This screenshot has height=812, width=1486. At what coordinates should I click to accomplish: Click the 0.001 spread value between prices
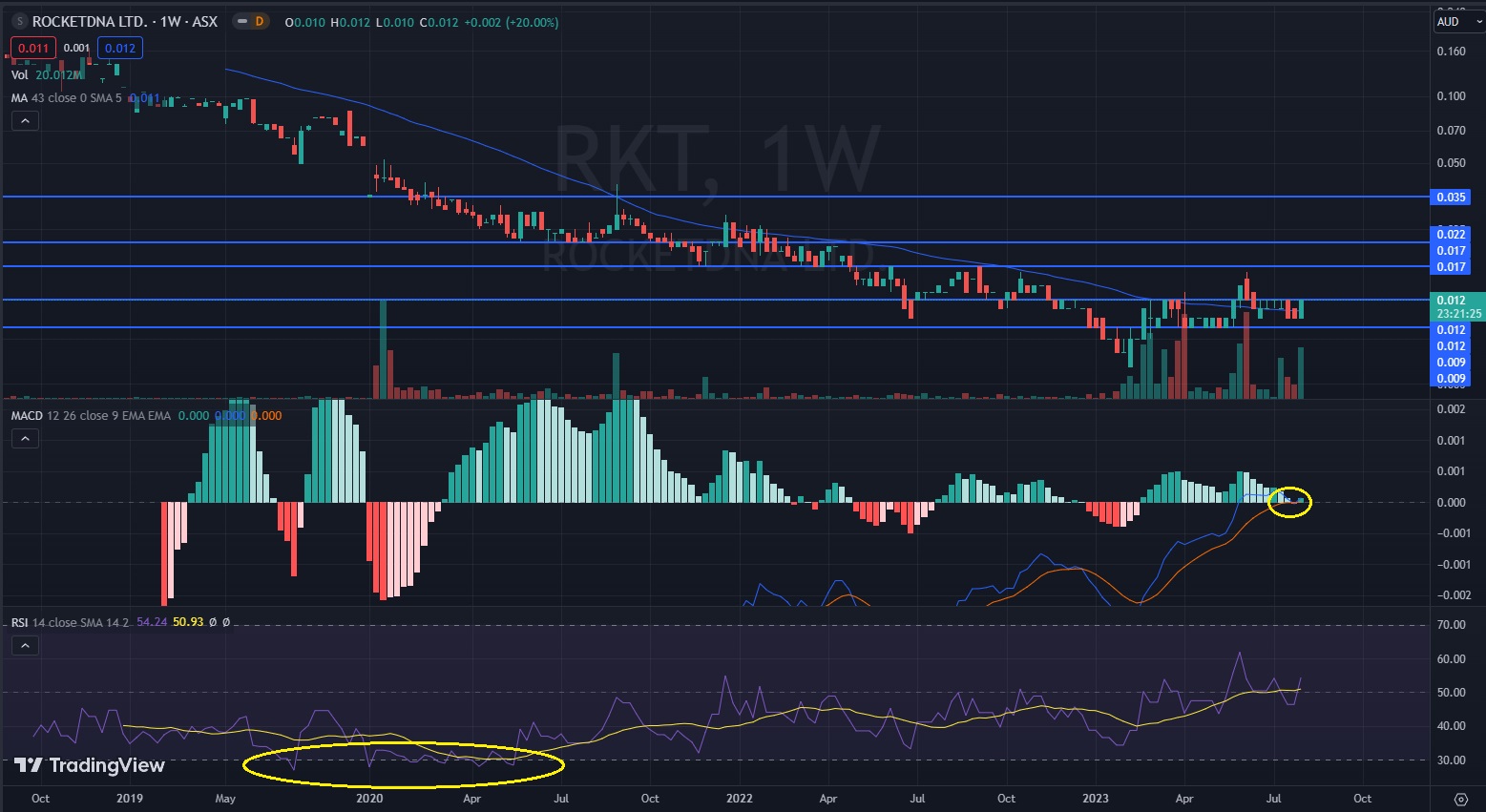(76, 48)
